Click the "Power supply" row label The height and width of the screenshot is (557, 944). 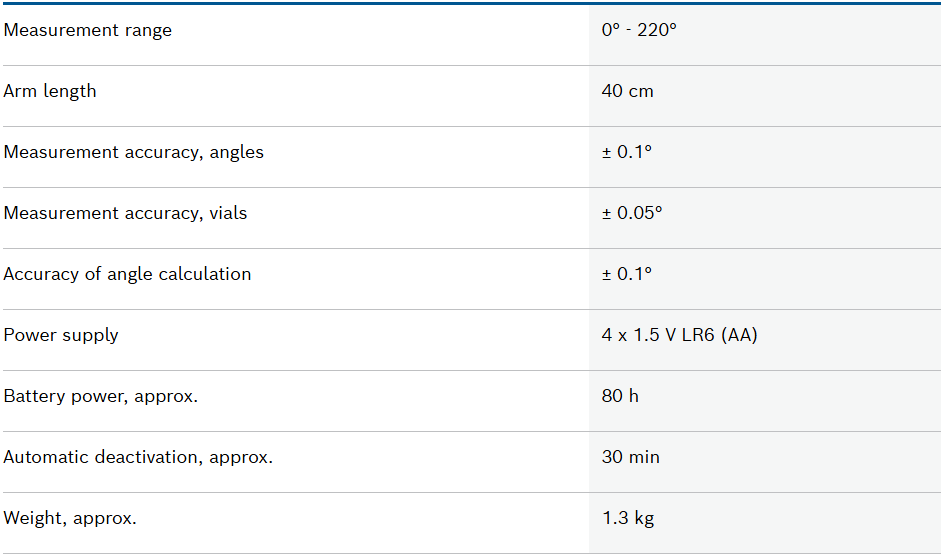pyautogui.click(x=61, y=335)
